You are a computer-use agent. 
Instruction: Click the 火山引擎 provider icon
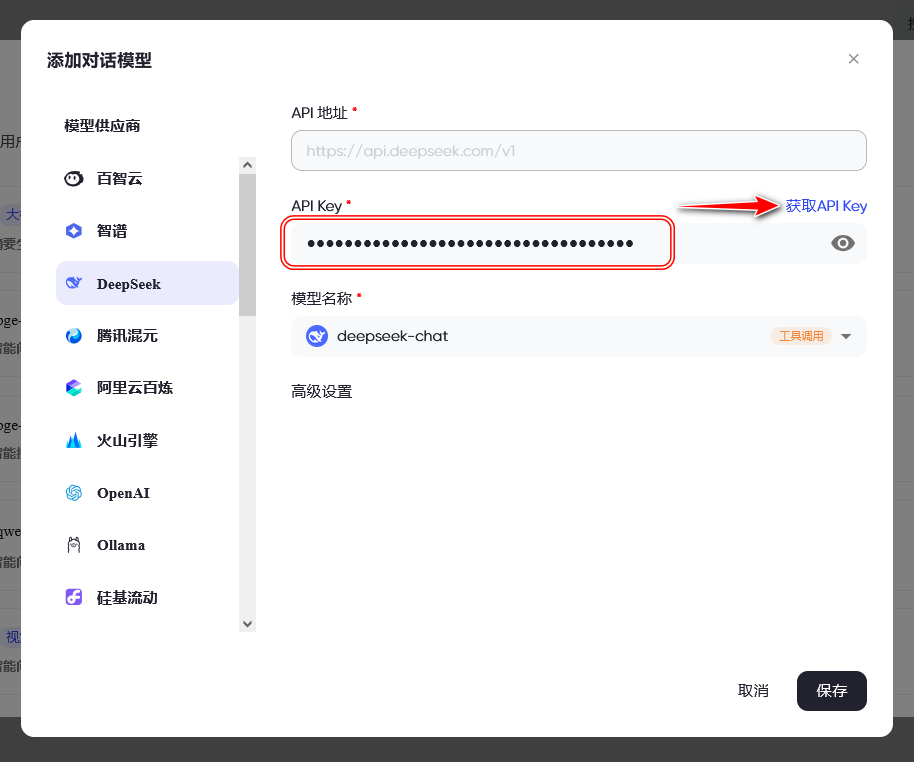(73, 440)
